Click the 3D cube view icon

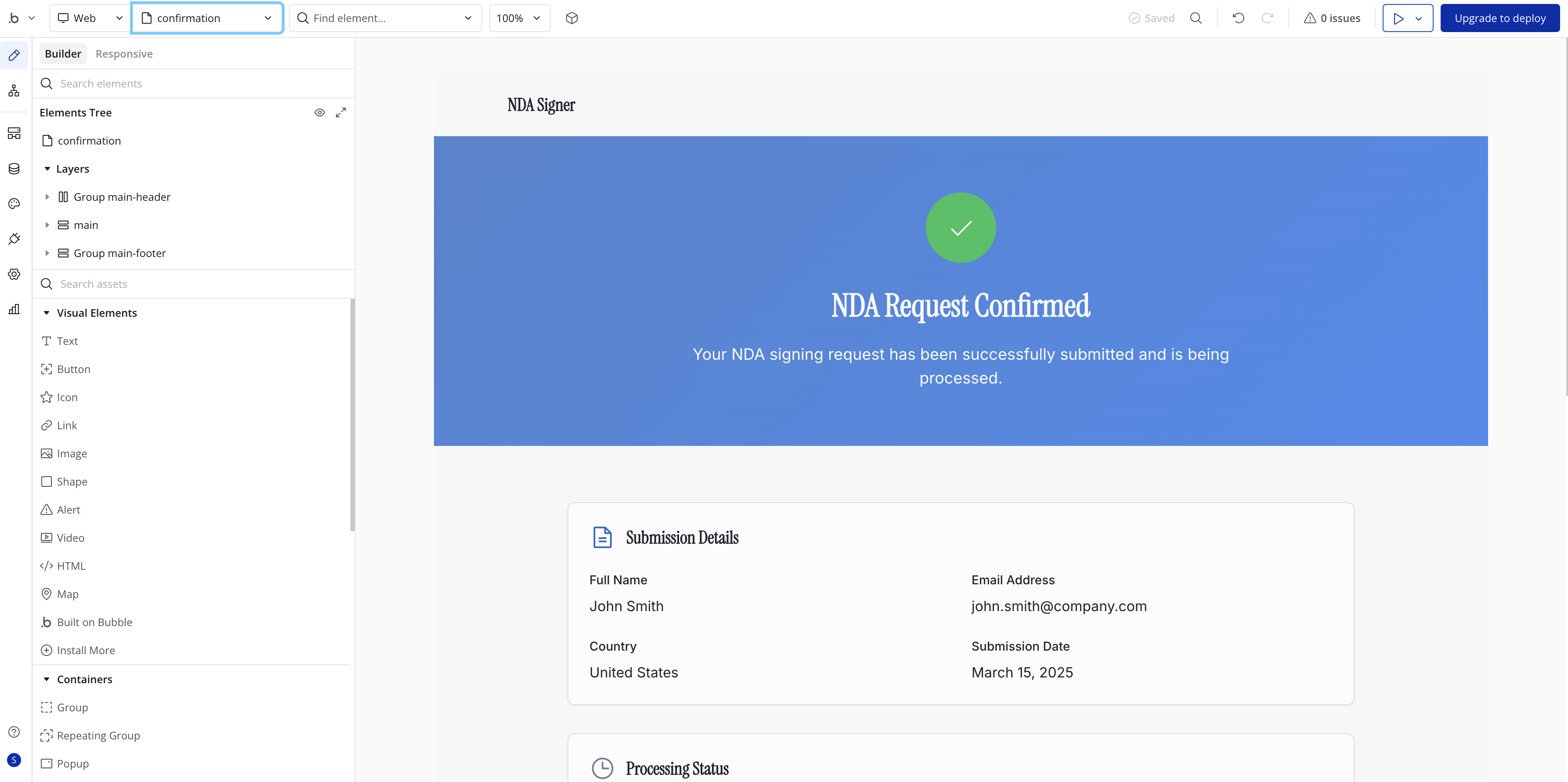tap(571, 18)
